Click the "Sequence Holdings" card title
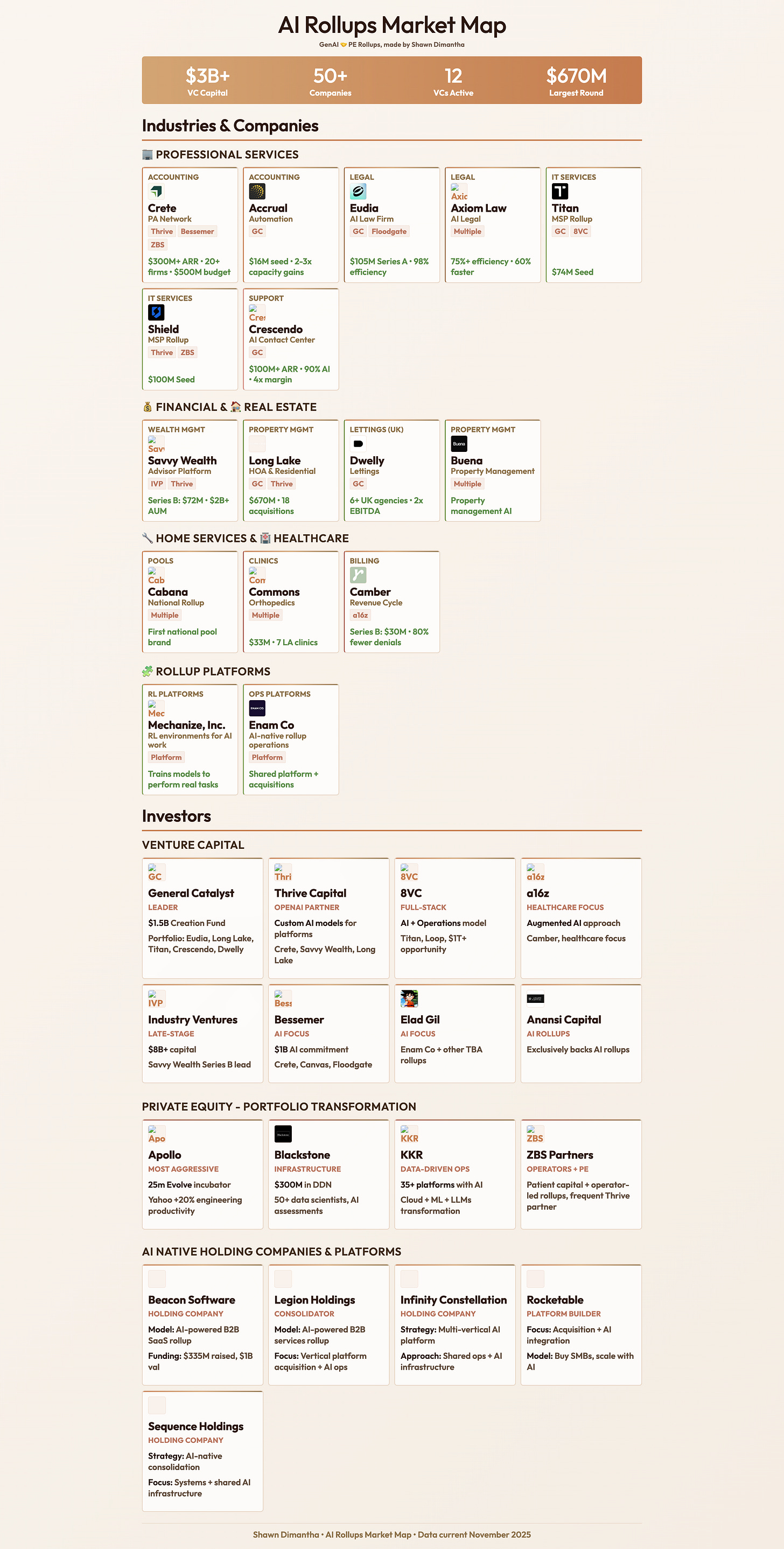Screen dimensions: 784x1549 tap(196, 1426)
